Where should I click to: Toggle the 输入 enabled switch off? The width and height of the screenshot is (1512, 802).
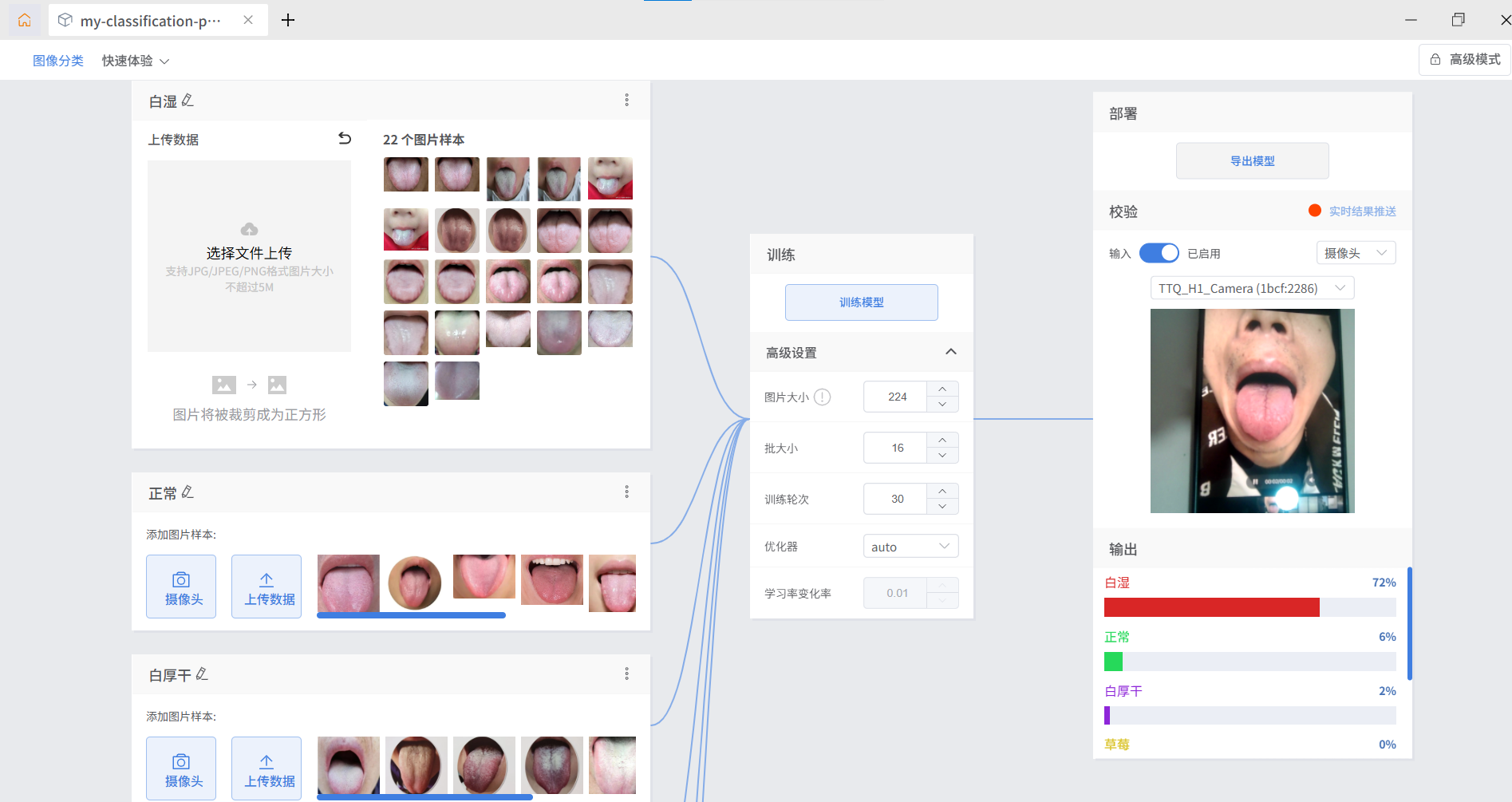point(1159,253)
